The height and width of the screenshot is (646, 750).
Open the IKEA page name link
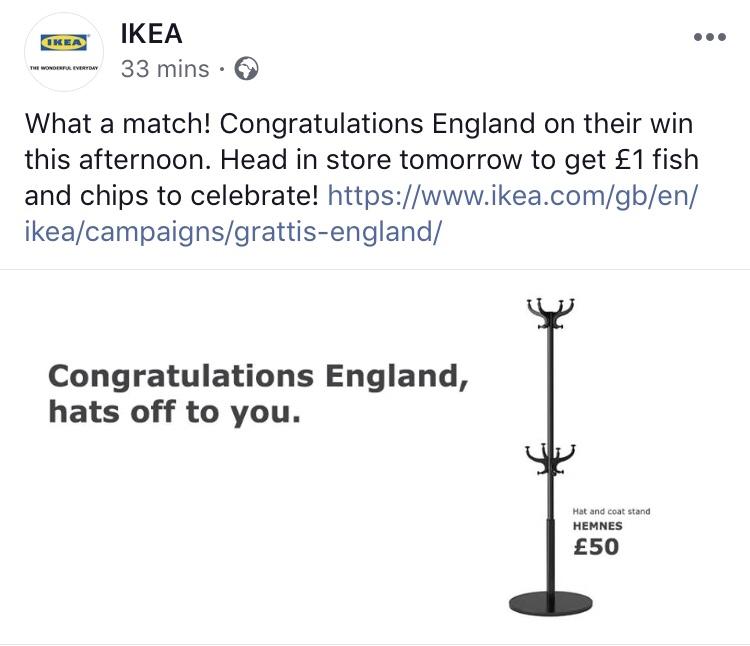151,33
